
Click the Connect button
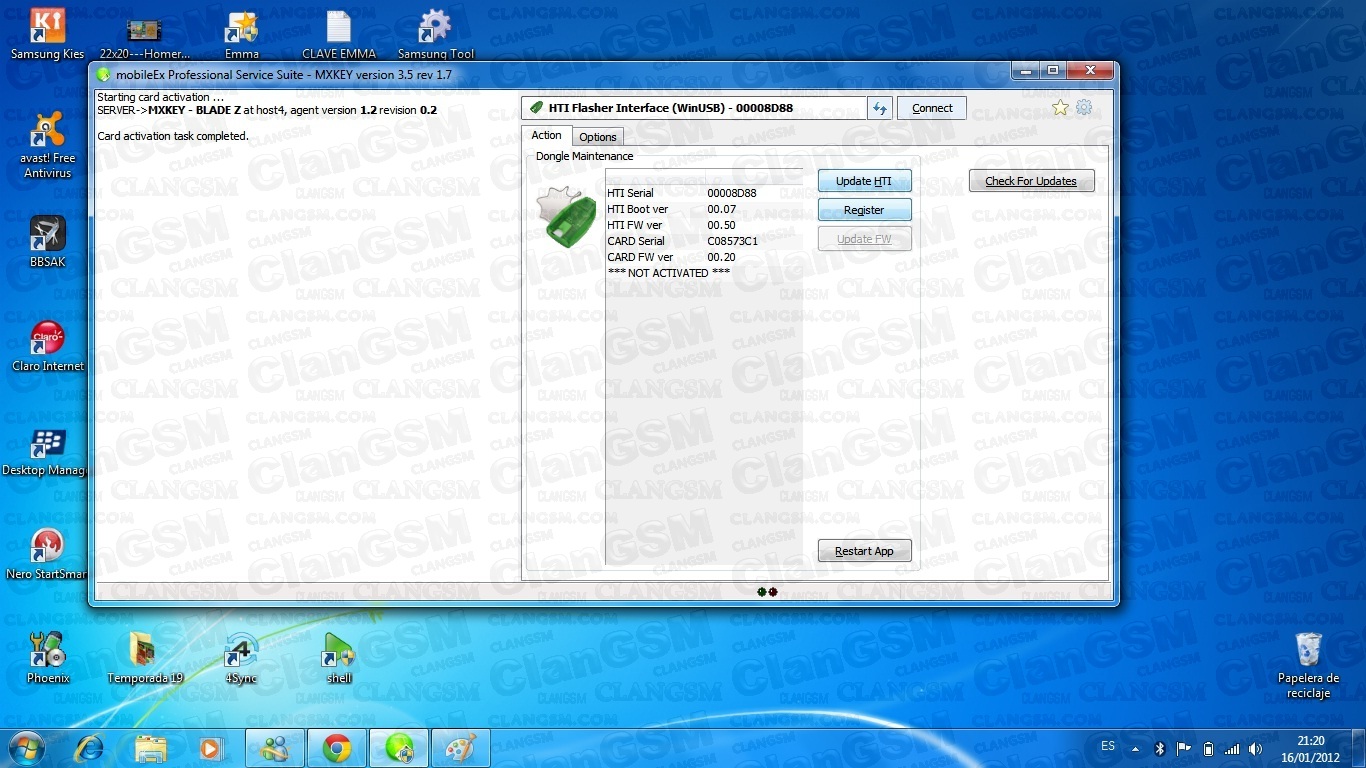coord(932,108)
